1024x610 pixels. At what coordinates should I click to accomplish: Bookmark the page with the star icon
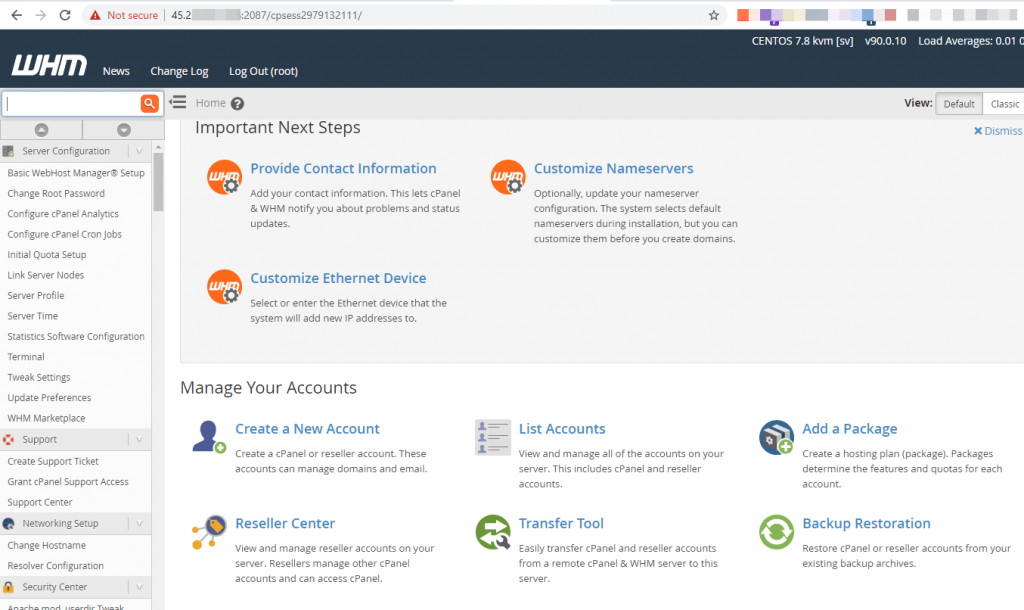point(714,15)
